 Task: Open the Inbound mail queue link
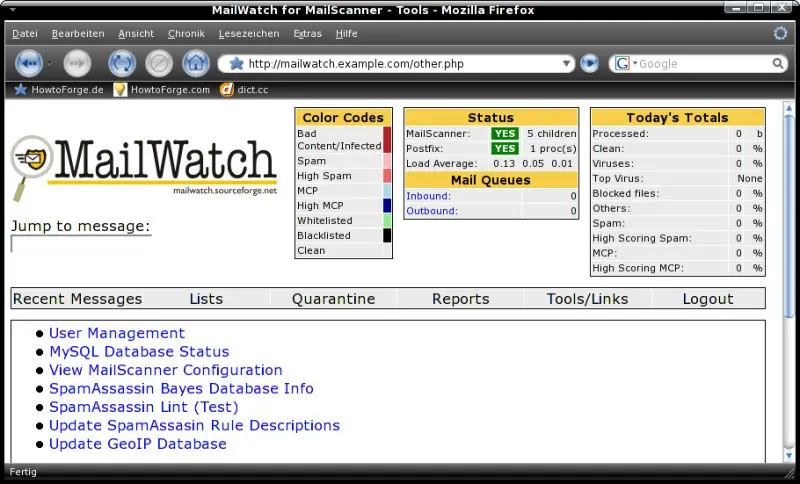(429, 196)
